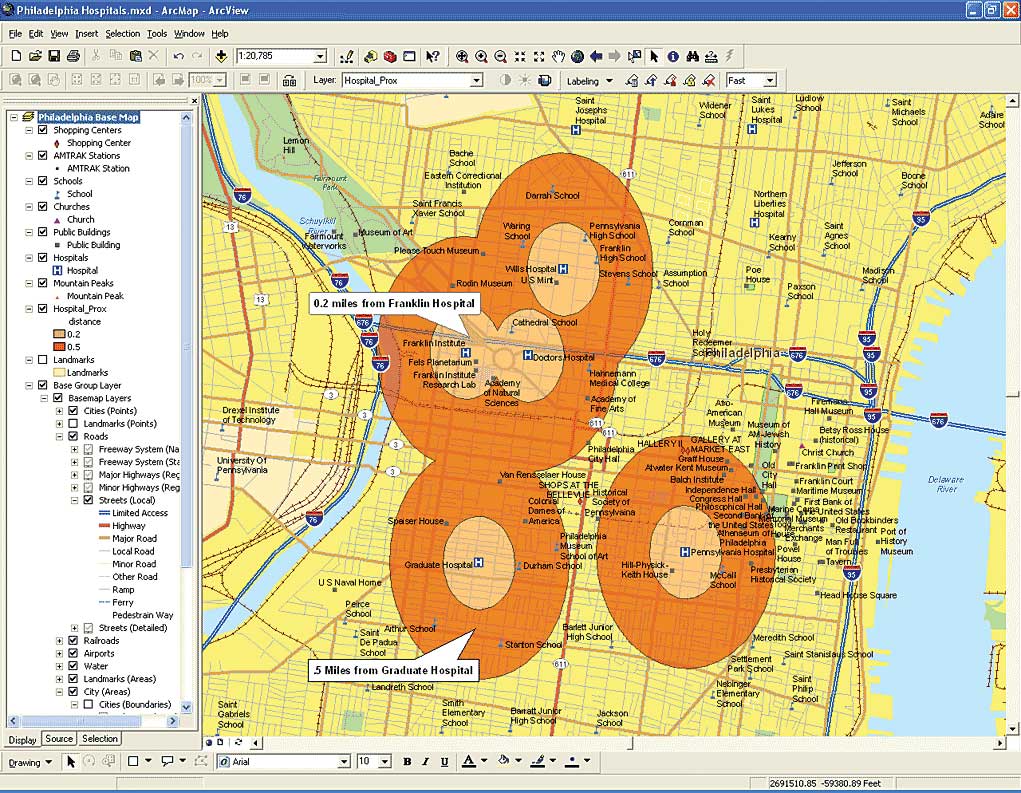This screenshot has height=793, width=1021.
Task: Zoom to Full Extent with the globe
Action: 577,57
